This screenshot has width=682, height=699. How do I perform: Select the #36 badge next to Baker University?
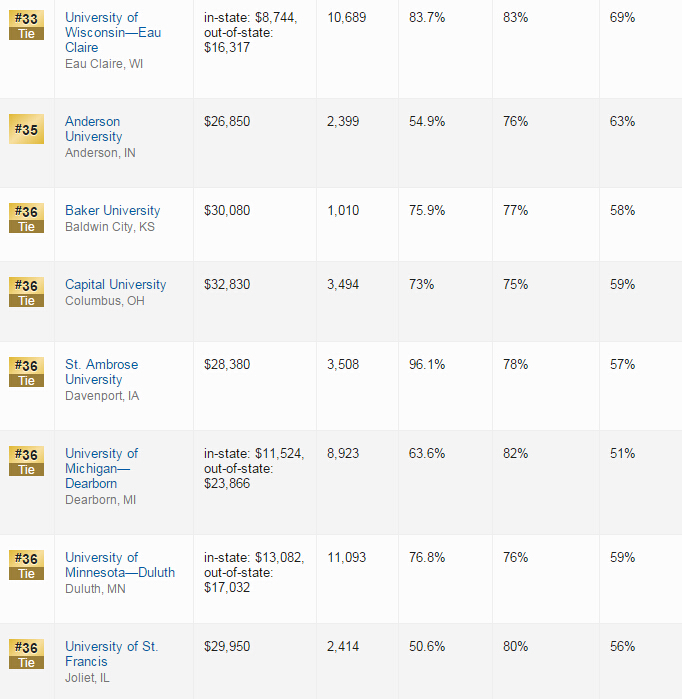tap(26, 218)
